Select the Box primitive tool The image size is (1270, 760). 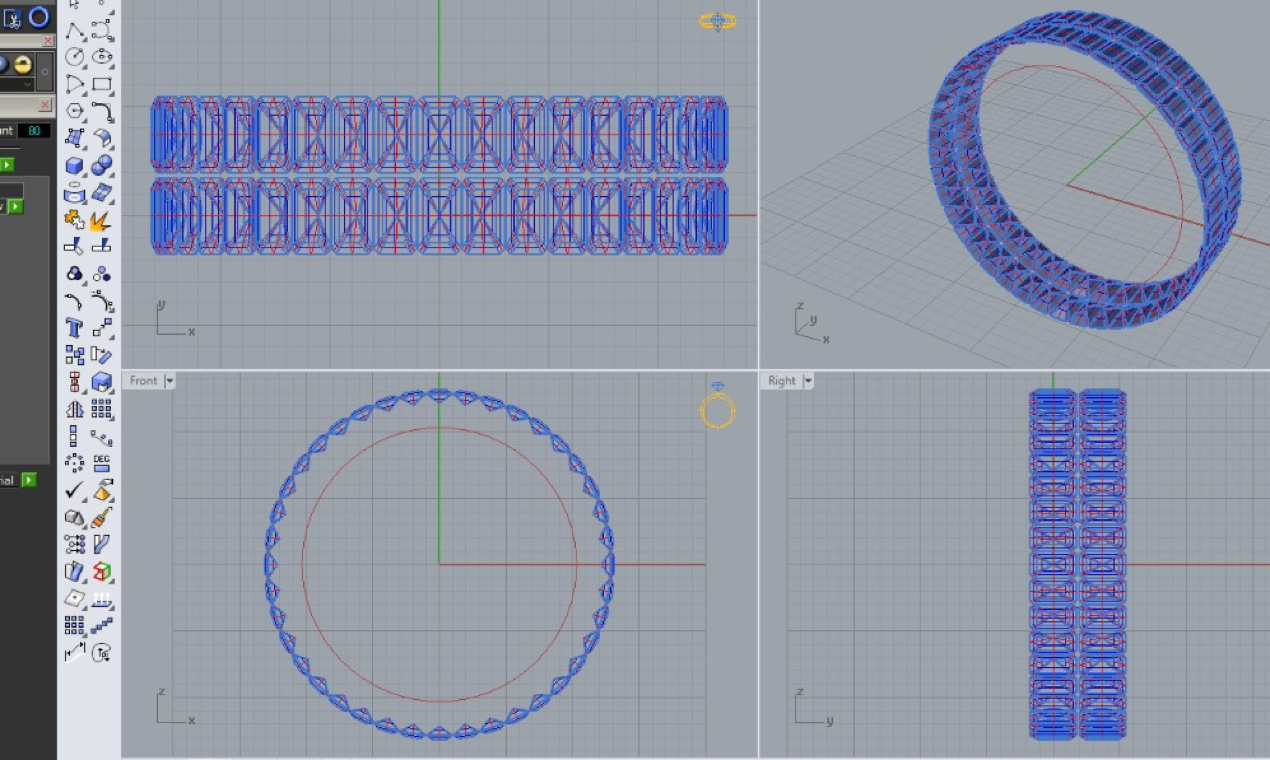coord(73,164)
